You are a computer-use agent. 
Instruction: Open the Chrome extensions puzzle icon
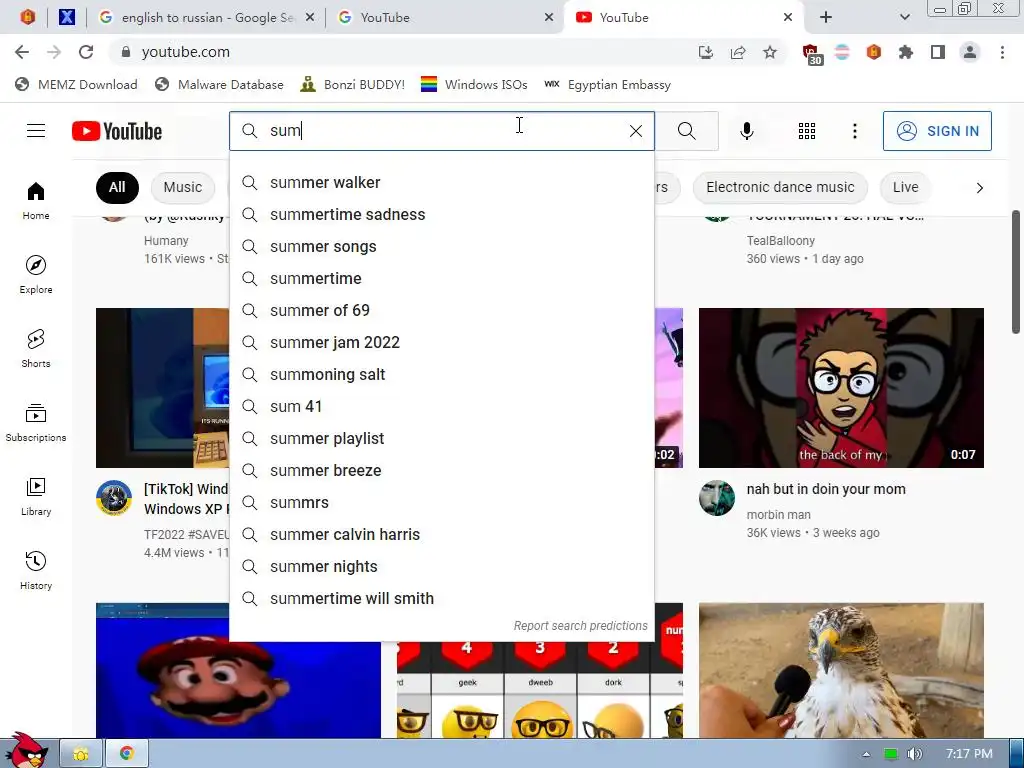point(905,52)
